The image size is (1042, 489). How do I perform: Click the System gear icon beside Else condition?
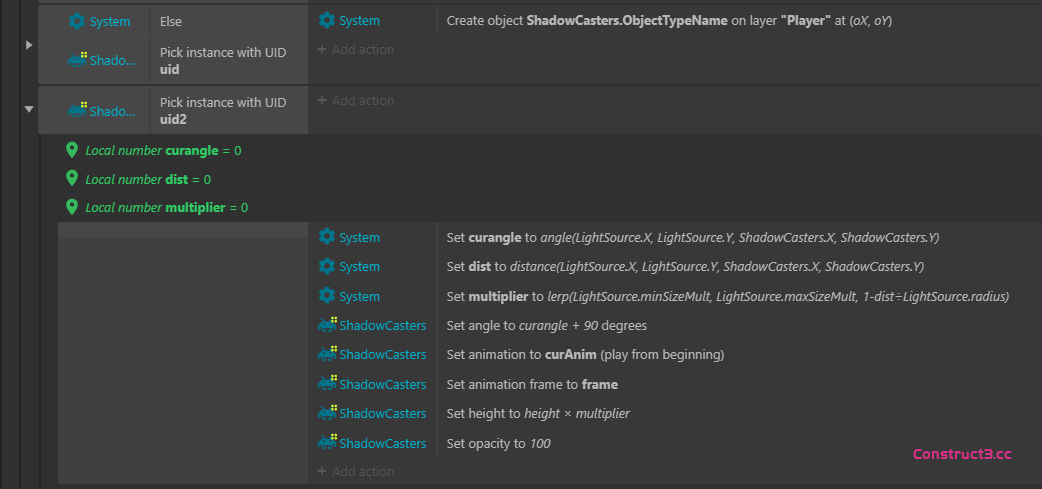tap(77, 21)
